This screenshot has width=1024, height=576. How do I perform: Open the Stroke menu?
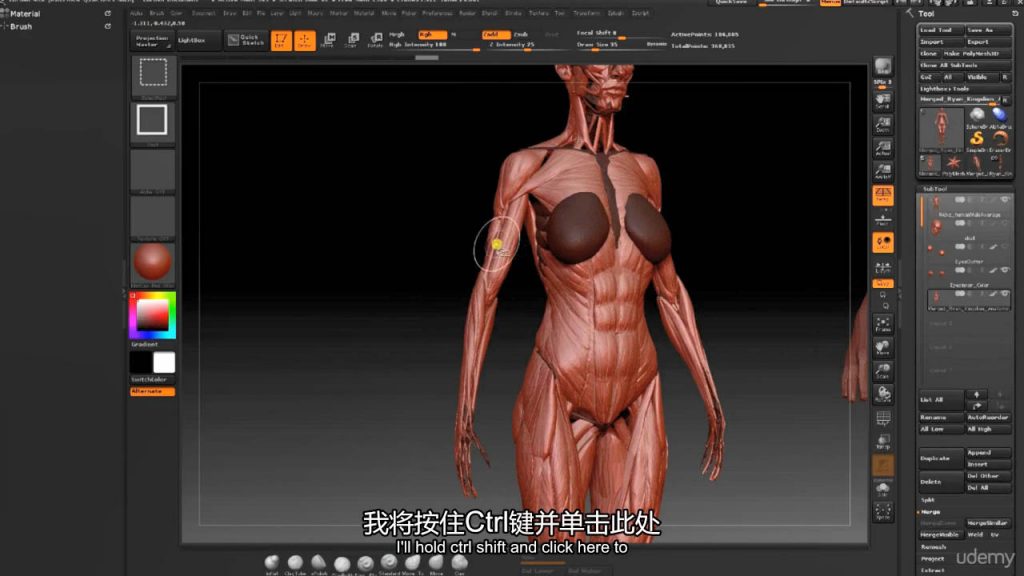(513, 13)
